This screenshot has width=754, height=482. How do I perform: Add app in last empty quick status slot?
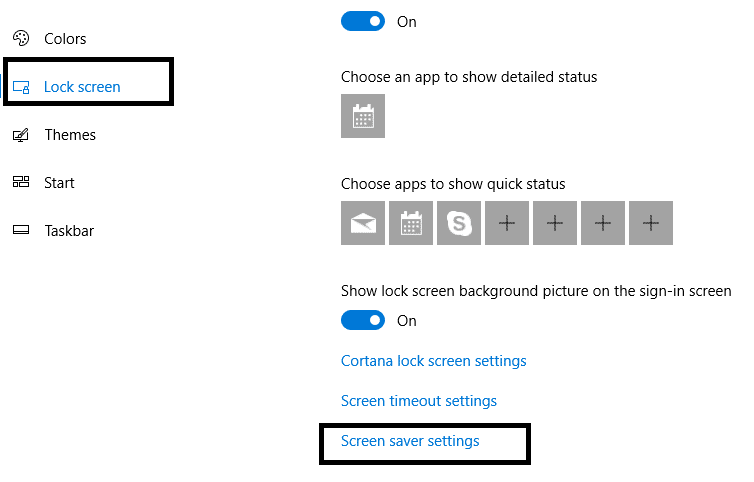pos(651,223)
